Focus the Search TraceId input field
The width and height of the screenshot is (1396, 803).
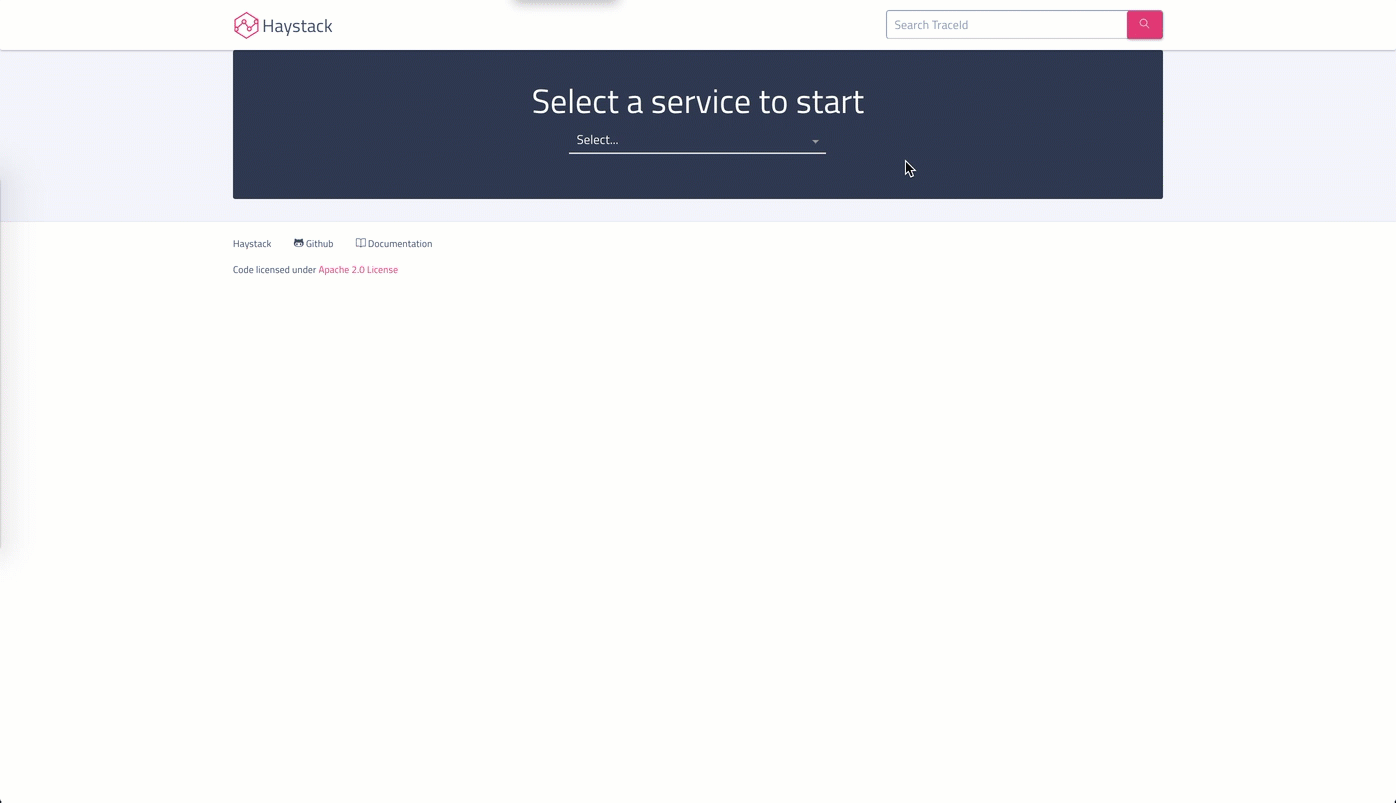1006,25
